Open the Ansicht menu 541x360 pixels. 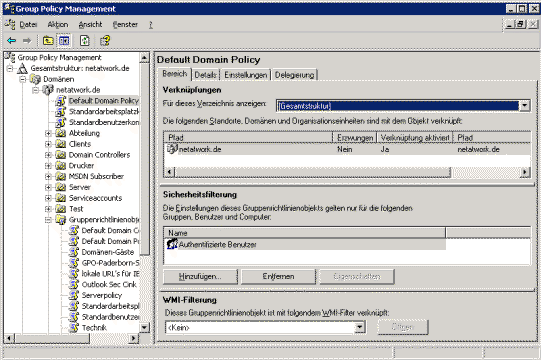point(90,25)
